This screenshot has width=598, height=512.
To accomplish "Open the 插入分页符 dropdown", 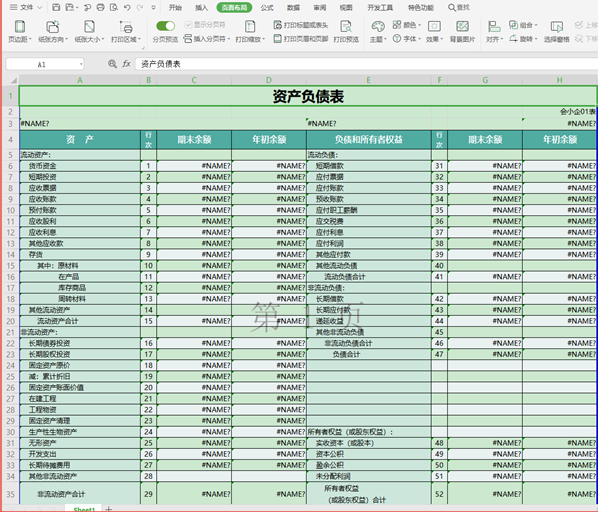I will point(207,39).
